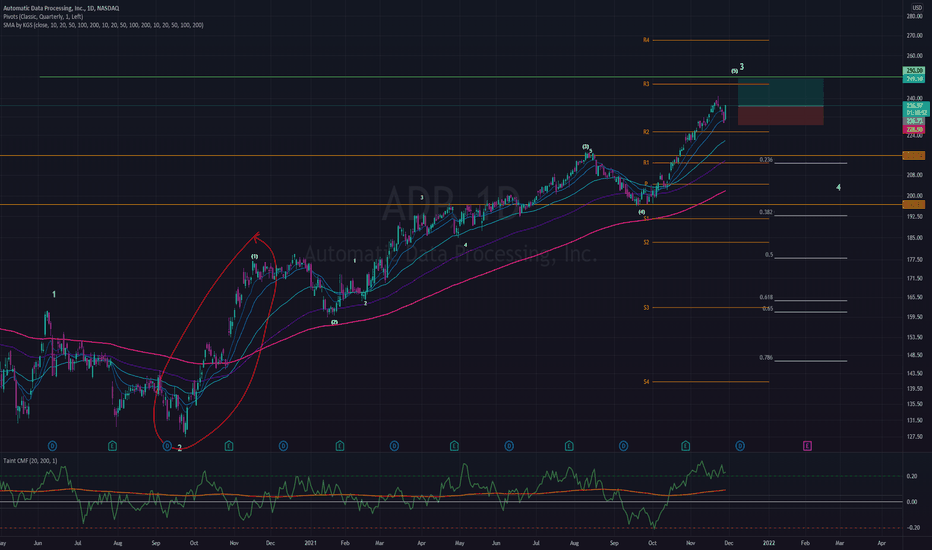Click the leftmost green E earnings marker

point(112,445)
